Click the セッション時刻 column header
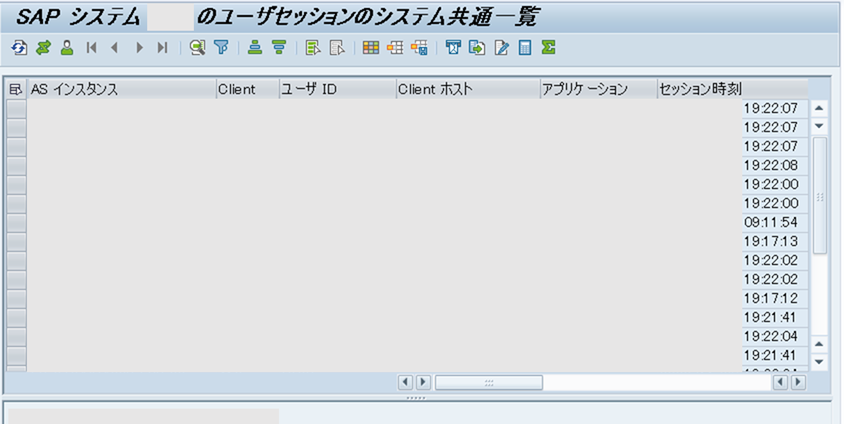The height and width of the screenshot is (424, 844). click(733, 89)
